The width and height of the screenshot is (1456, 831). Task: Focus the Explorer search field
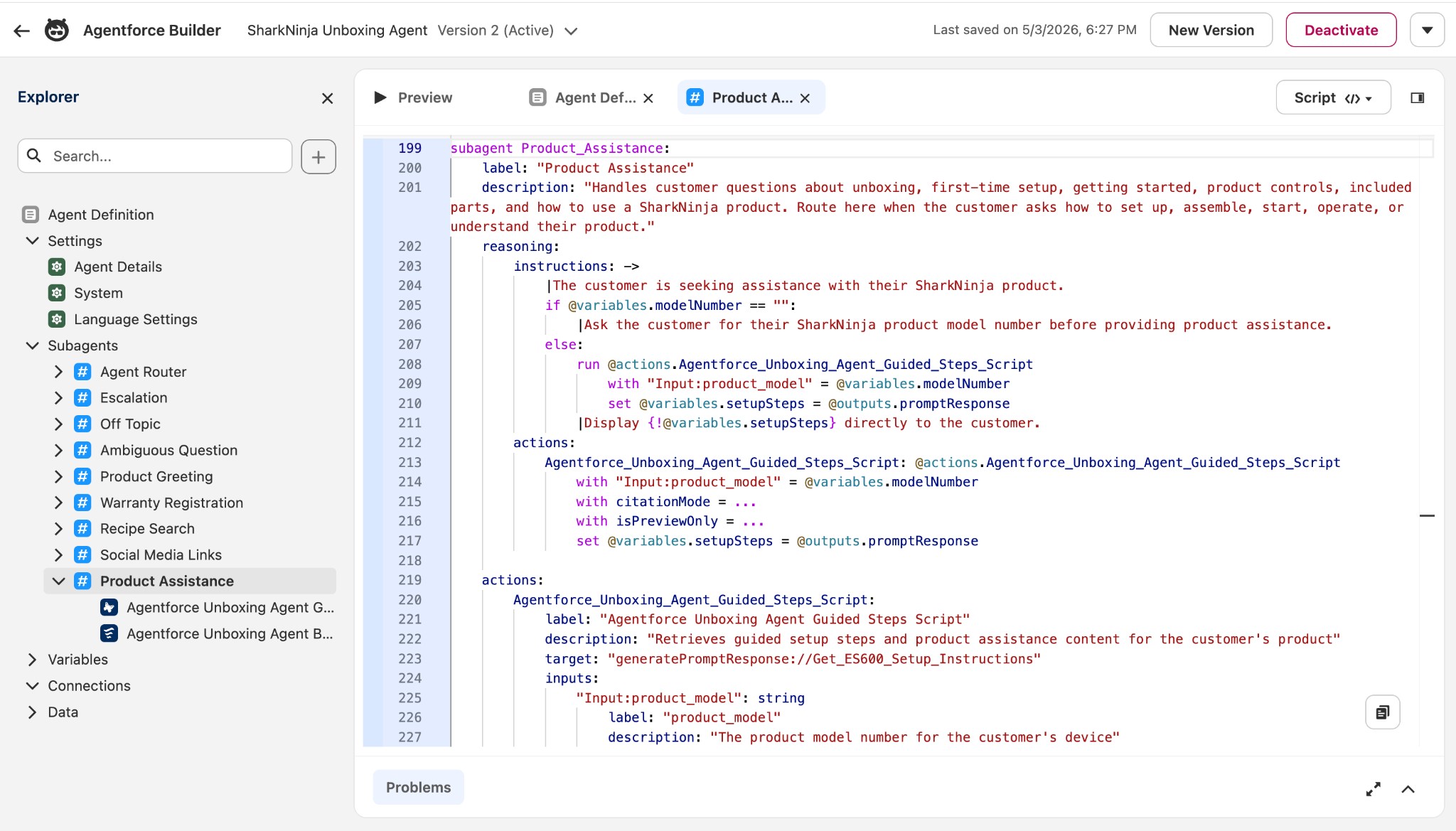[155, 156]
